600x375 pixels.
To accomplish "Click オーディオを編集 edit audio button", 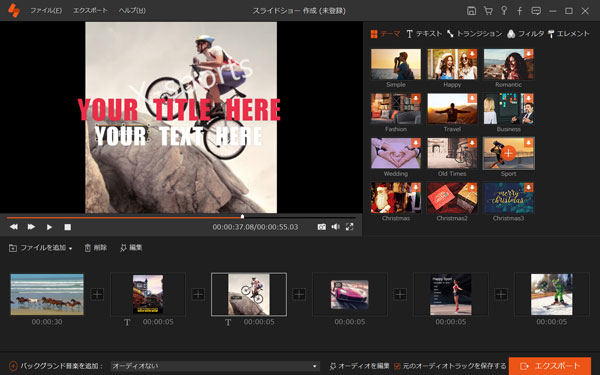I will tap(360, 366).
